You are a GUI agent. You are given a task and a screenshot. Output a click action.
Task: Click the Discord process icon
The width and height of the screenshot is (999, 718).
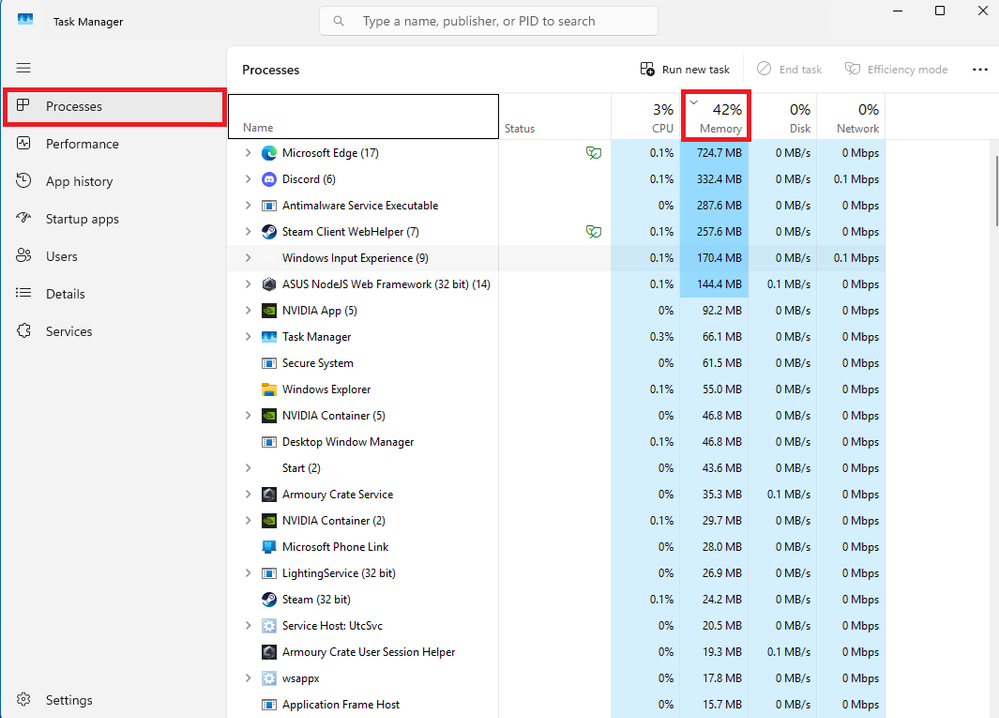coord(269,179)
